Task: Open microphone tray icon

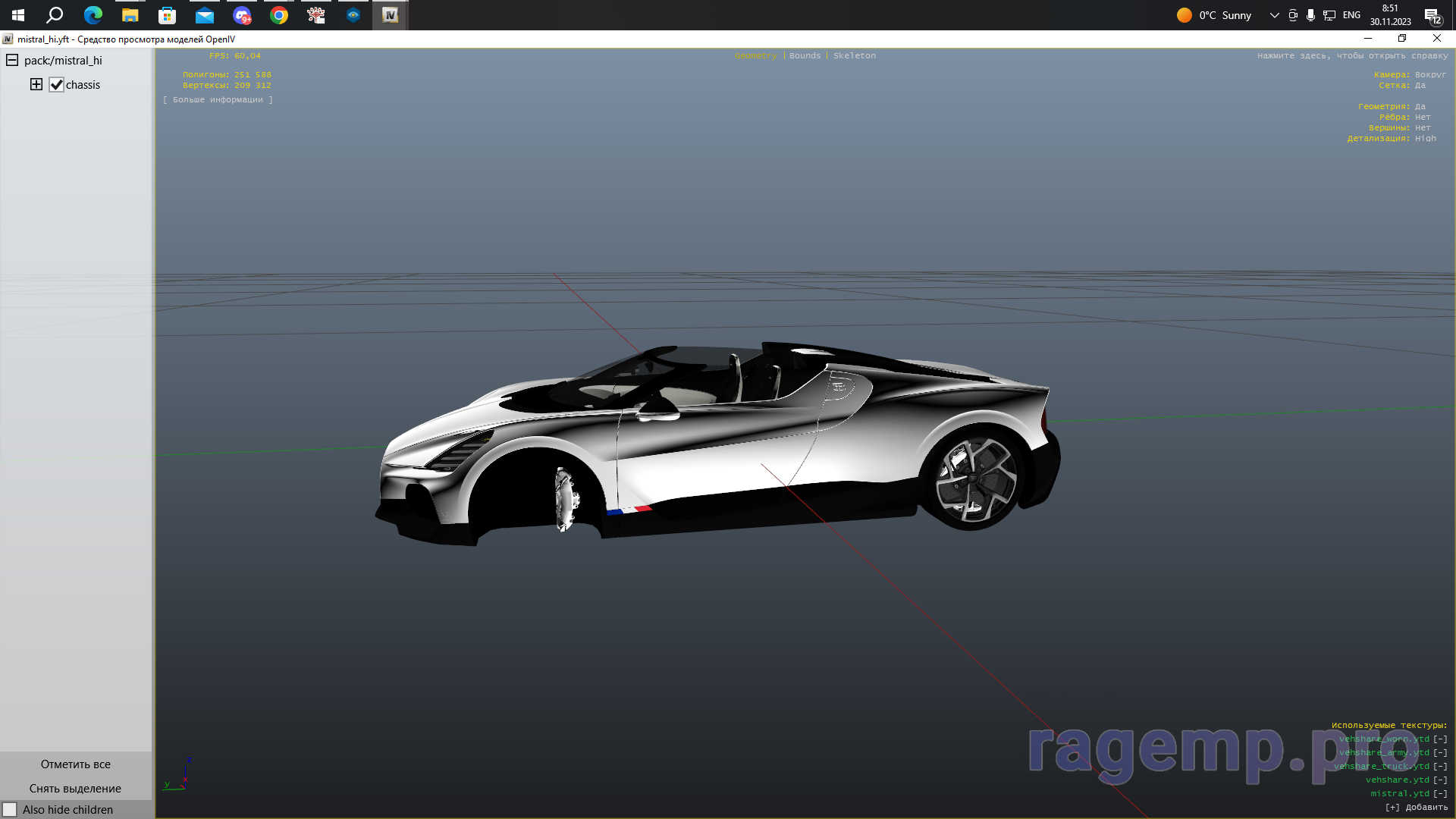Action: (1310, 15)
